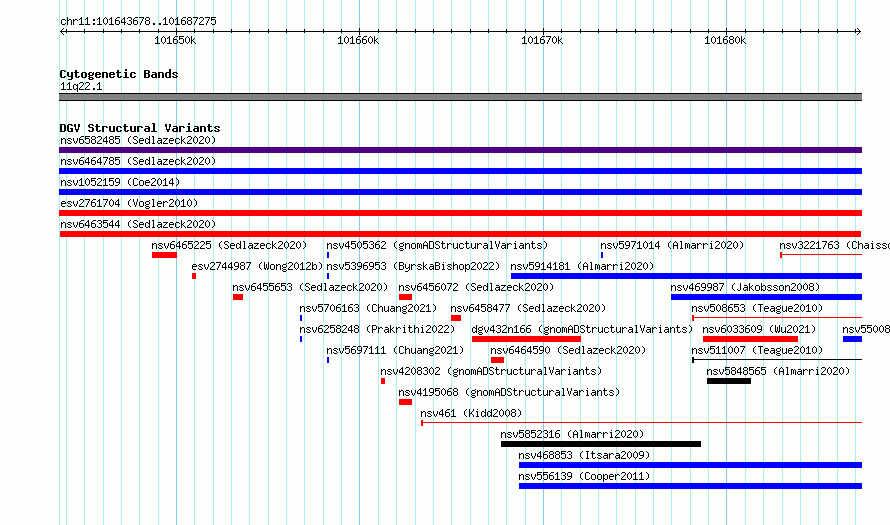The image size is (890, 525).
Task: Click nsv5396953 (ByrskaBishop2022) label
Action: click(413, 266)
